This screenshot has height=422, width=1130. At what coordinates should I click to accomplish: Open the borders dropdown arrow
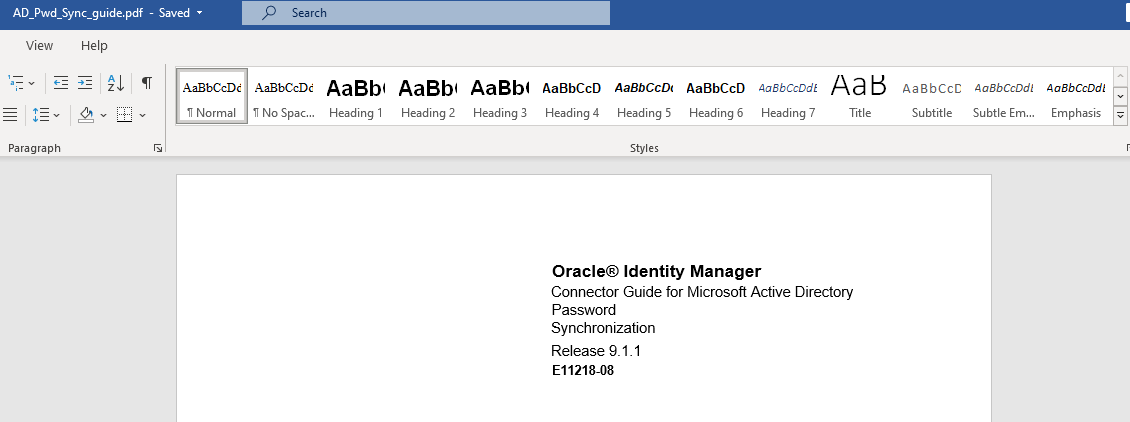click(143, 115)
